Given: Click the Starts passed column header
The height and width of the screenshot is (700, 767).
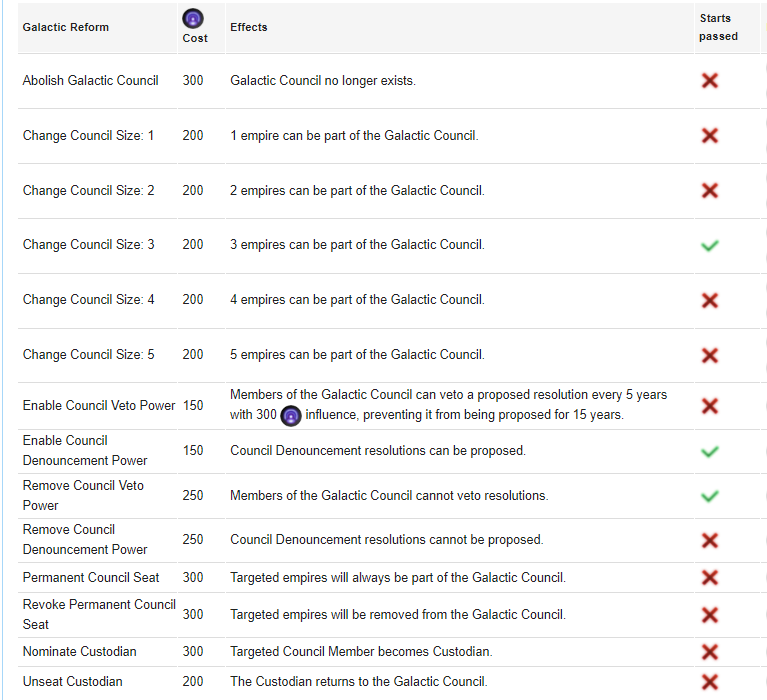Looking at the screenshot, I should 719,27.
